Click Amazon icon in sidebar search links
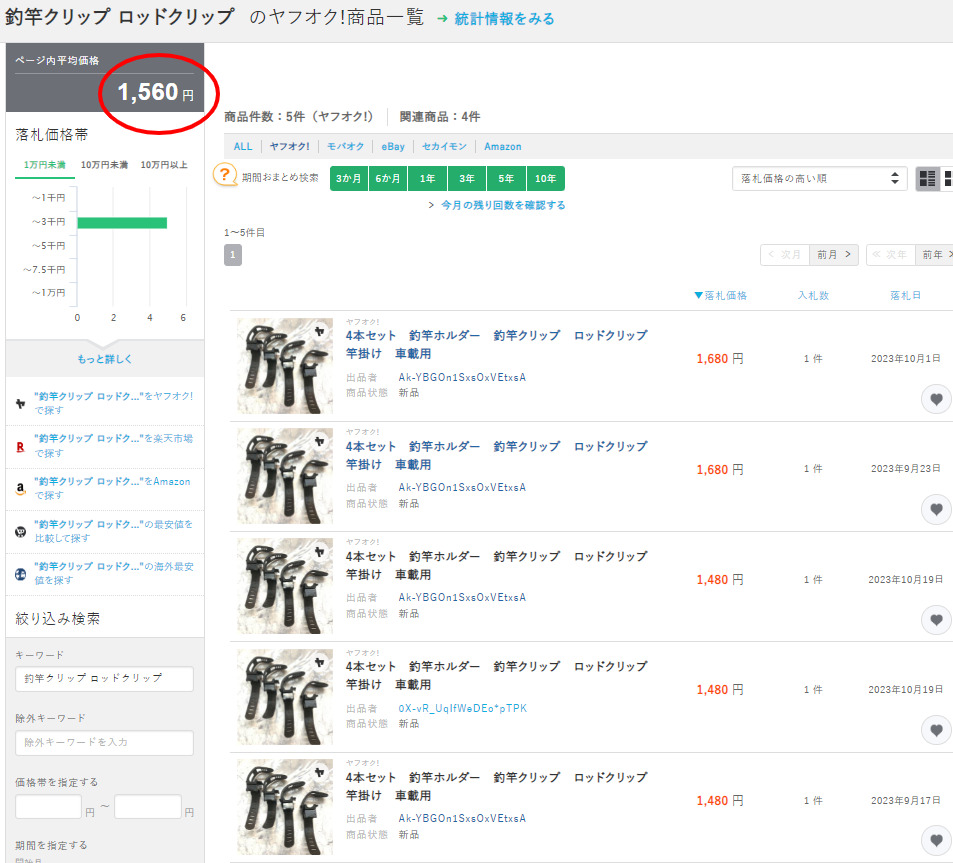 [x=20, y=489]
